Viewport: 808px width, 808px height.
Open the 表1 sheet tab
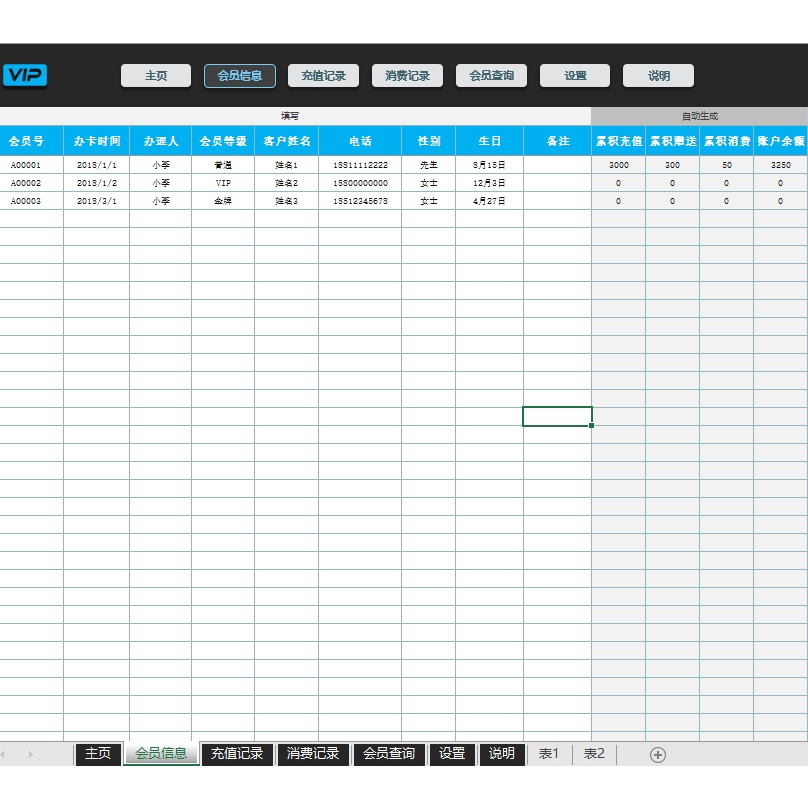(x=549, y=754)
